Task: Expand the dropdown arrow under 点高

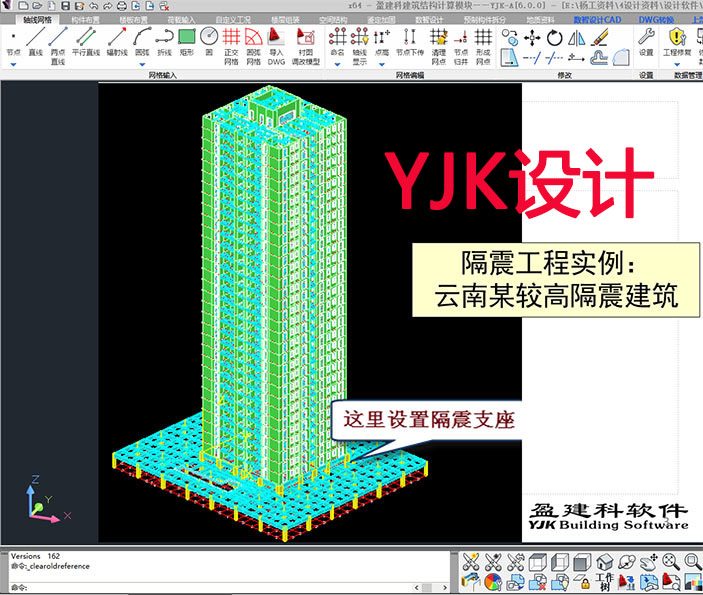Action: pyautogui.click(x=382, y=65)
